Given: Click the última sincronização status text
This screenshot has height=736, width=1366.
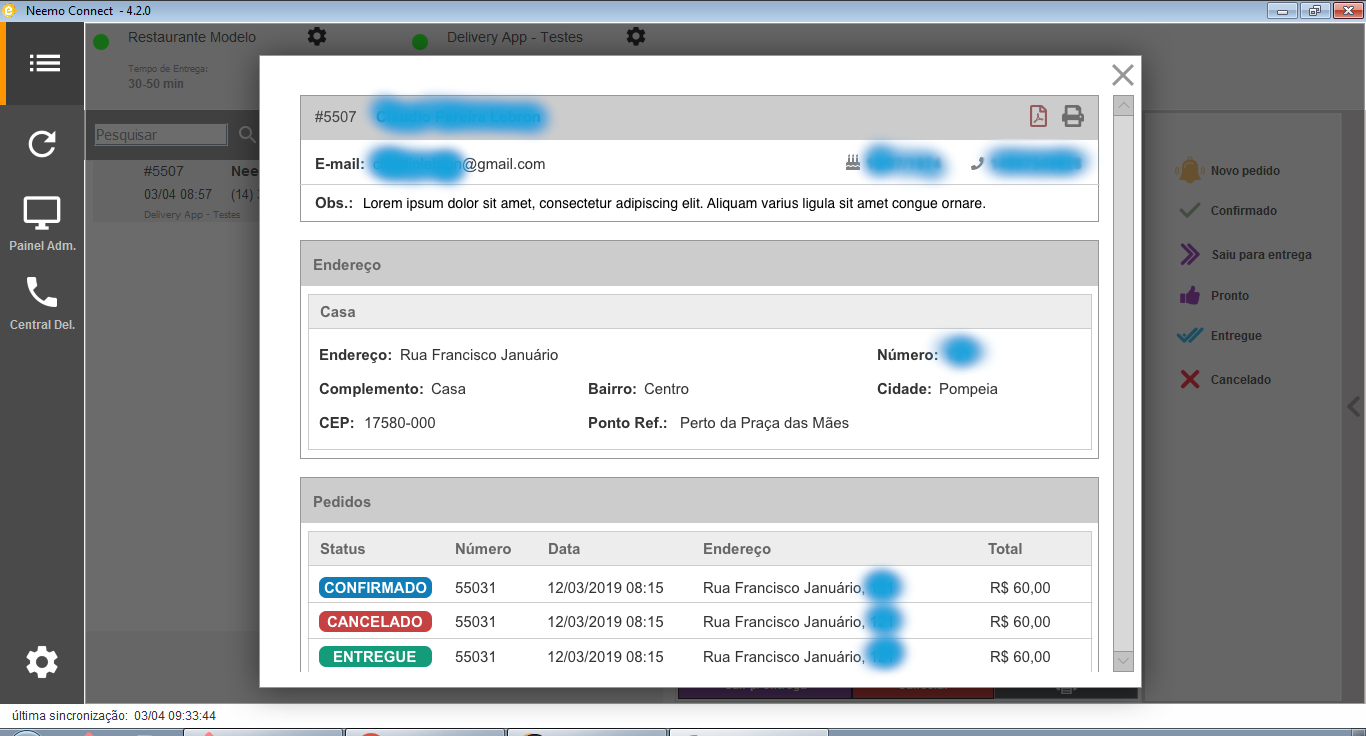Looking at the screenshot, I should click(x=114, y=716).
